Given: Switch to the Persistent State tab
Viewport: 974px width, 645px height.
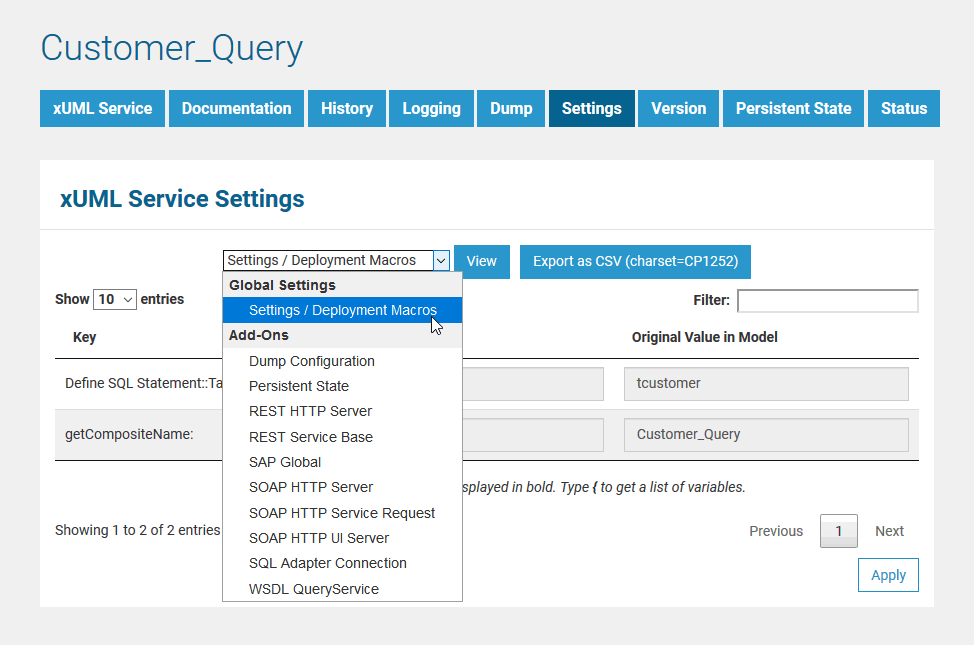Looking at the screenshot, I should point(792,108).
